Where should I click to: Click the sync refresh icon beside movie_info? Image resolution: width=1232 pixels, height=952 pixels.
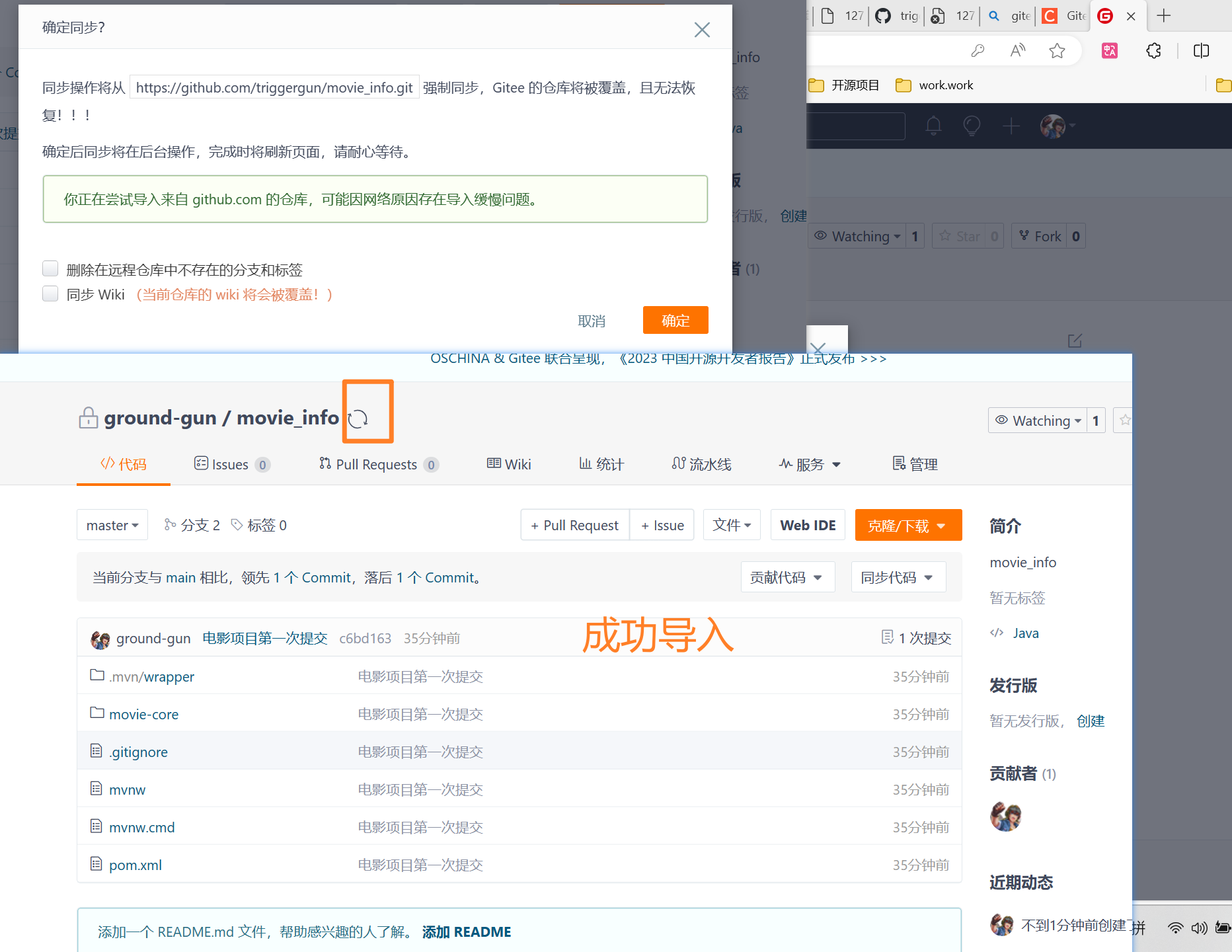(x=358, y=418)
